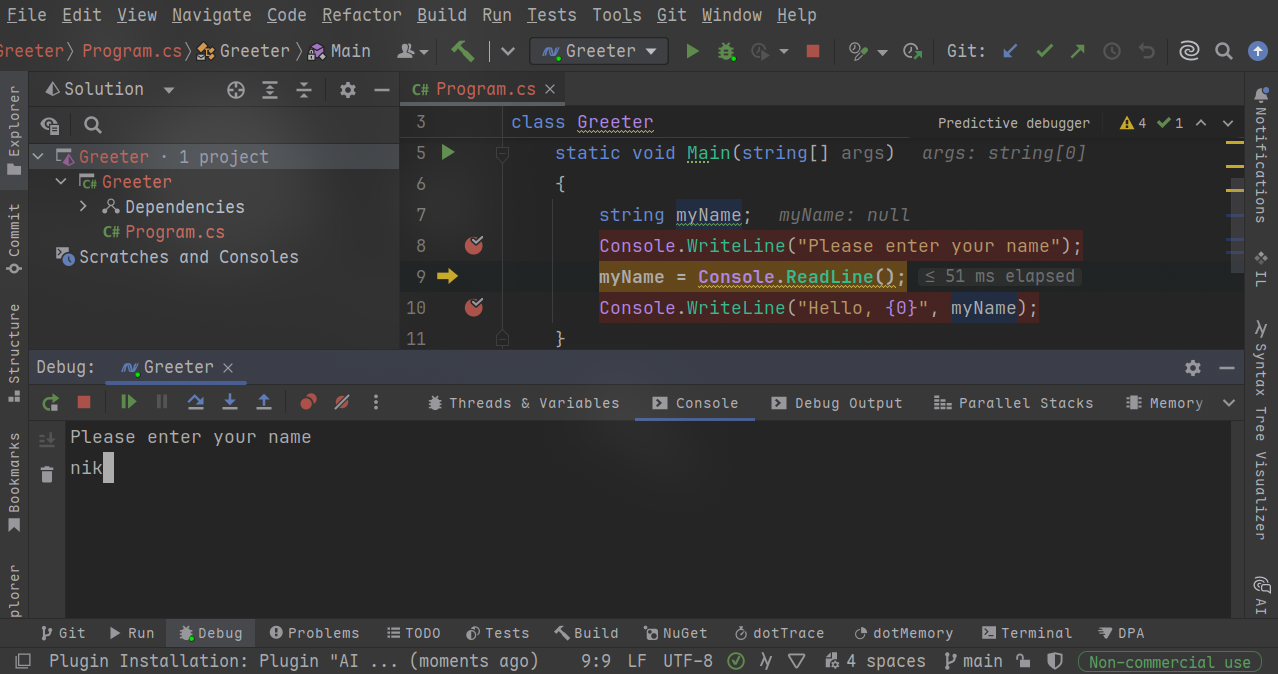Click the Step Over debug icon

[x=196, y=402]
